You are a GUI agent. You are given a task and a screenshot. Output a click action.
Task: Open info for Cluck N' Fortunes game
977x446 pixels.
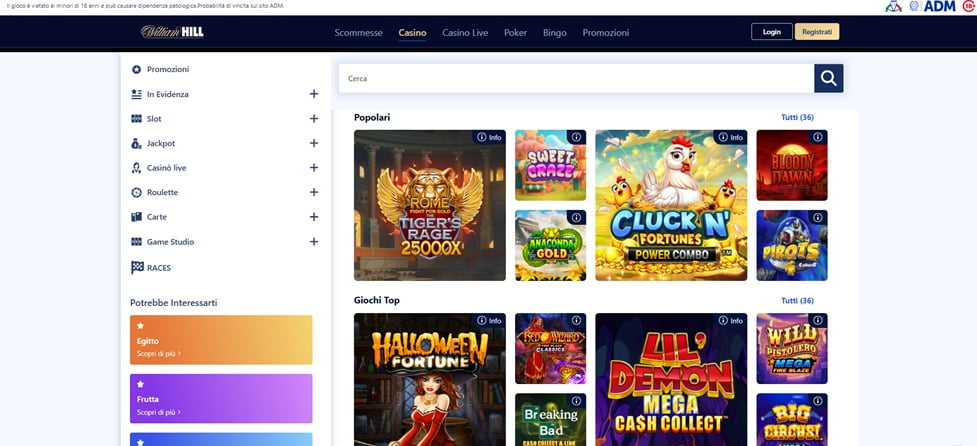click(x=731, y=137)
